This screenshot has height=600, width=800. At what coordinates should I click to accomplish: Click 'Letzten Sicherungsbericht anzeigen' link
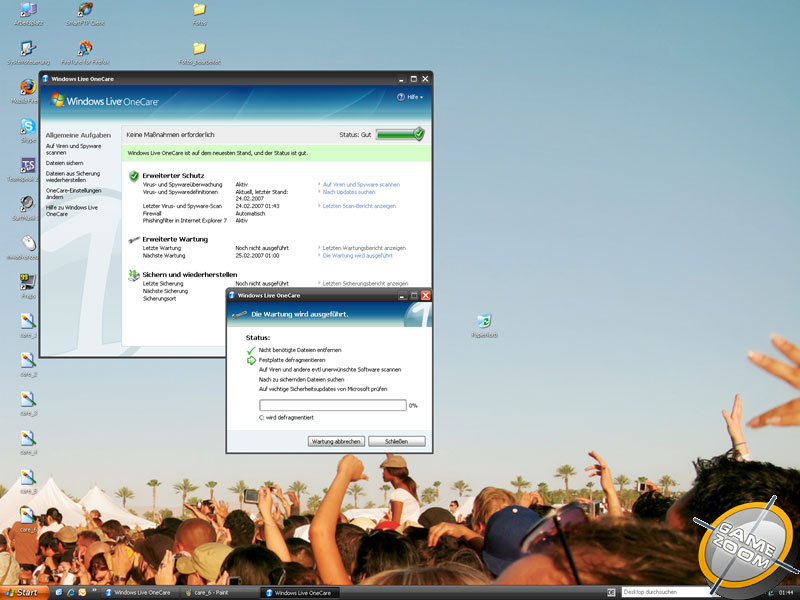point(365,283)
